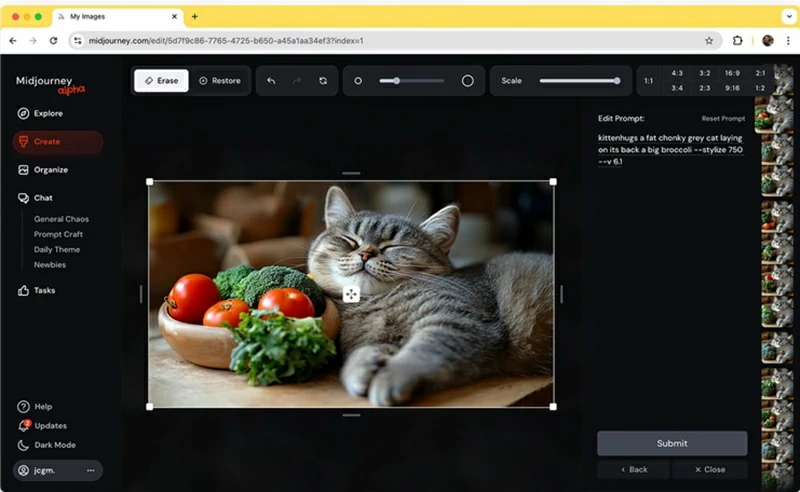
Task: Open the Explore page
Action: 48,113
